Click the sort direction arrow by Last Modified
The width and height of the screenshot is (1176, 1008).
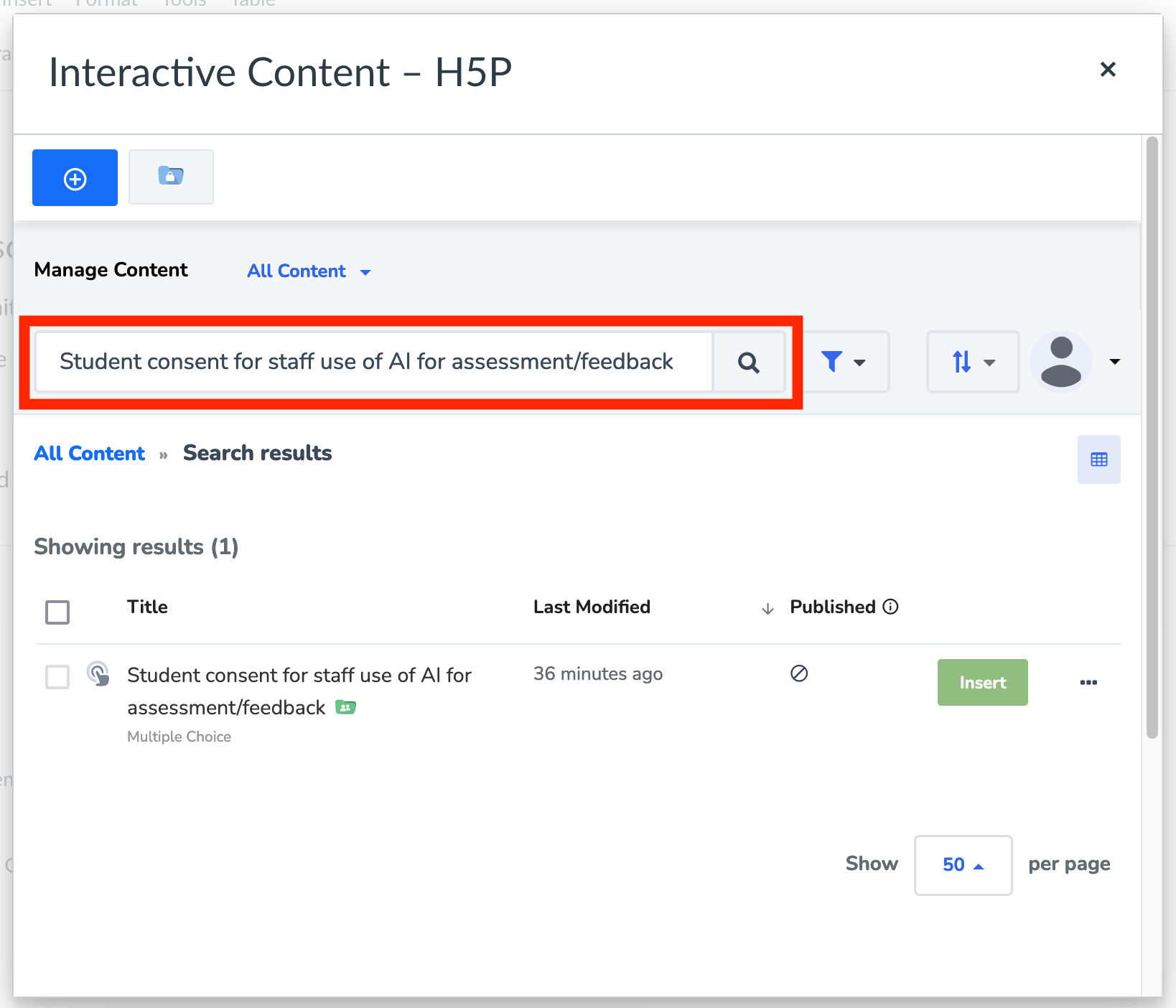767,609
